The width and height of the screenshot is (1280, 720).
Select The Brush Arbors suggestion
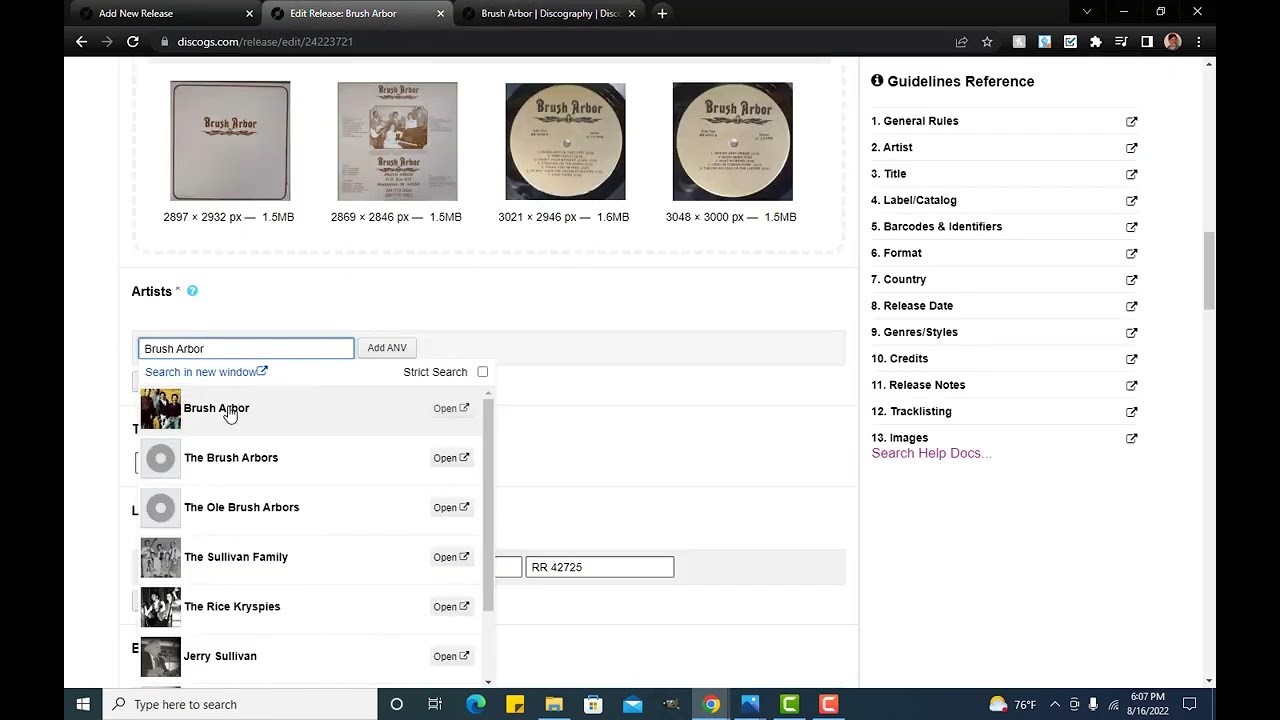pos(311,458)
